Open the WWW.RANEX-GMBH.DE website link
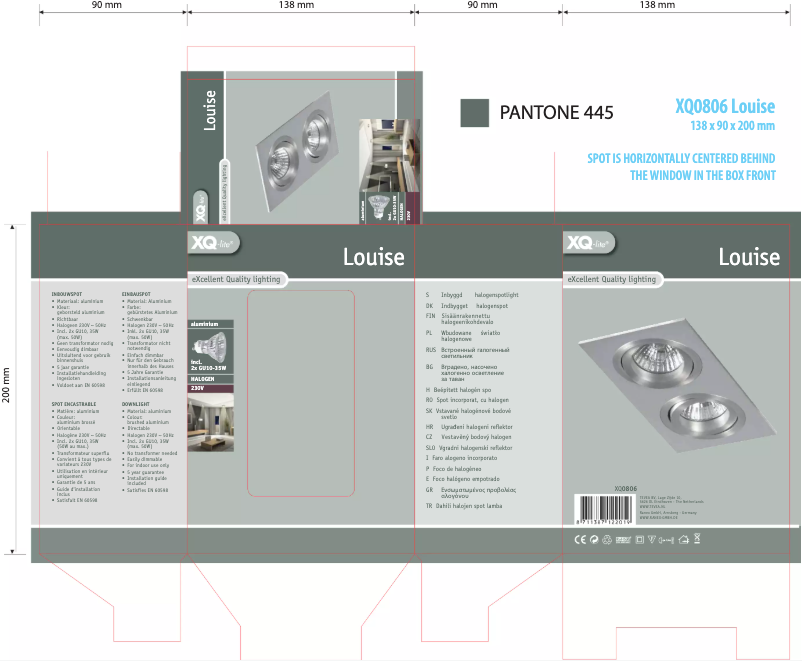This screenshot has height=661, width=802. pyautogui.click(x=660, y=518)
